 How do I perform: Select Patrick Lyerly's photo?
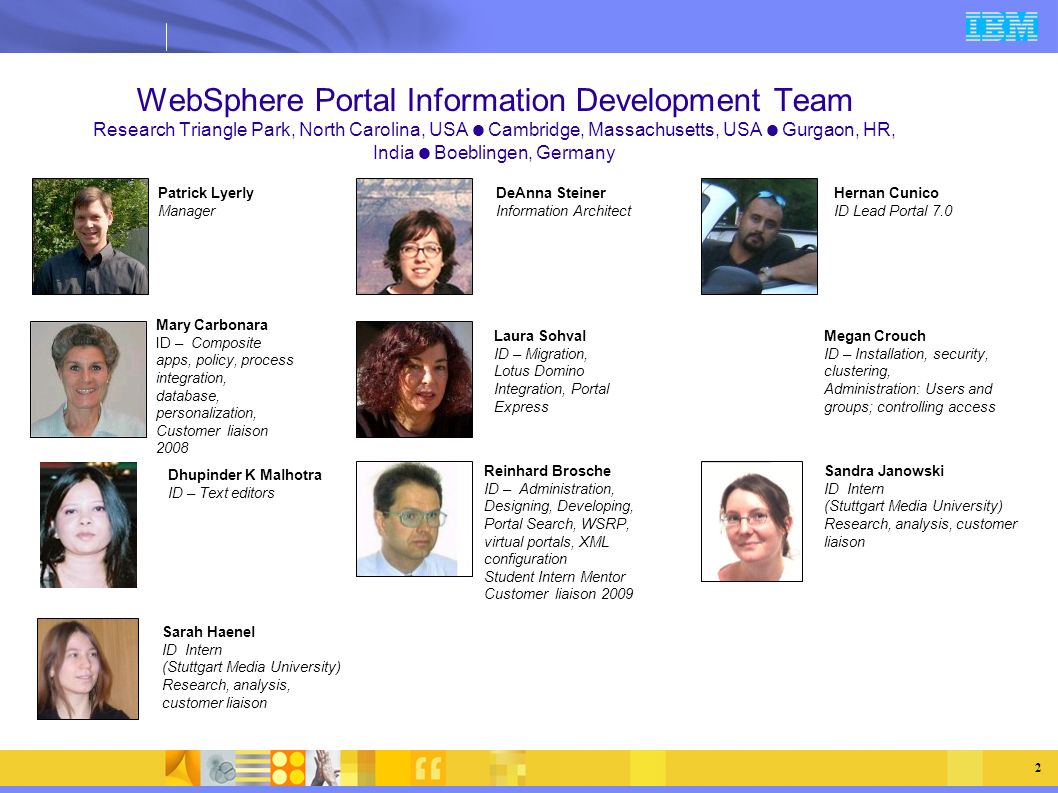point(90,236)
